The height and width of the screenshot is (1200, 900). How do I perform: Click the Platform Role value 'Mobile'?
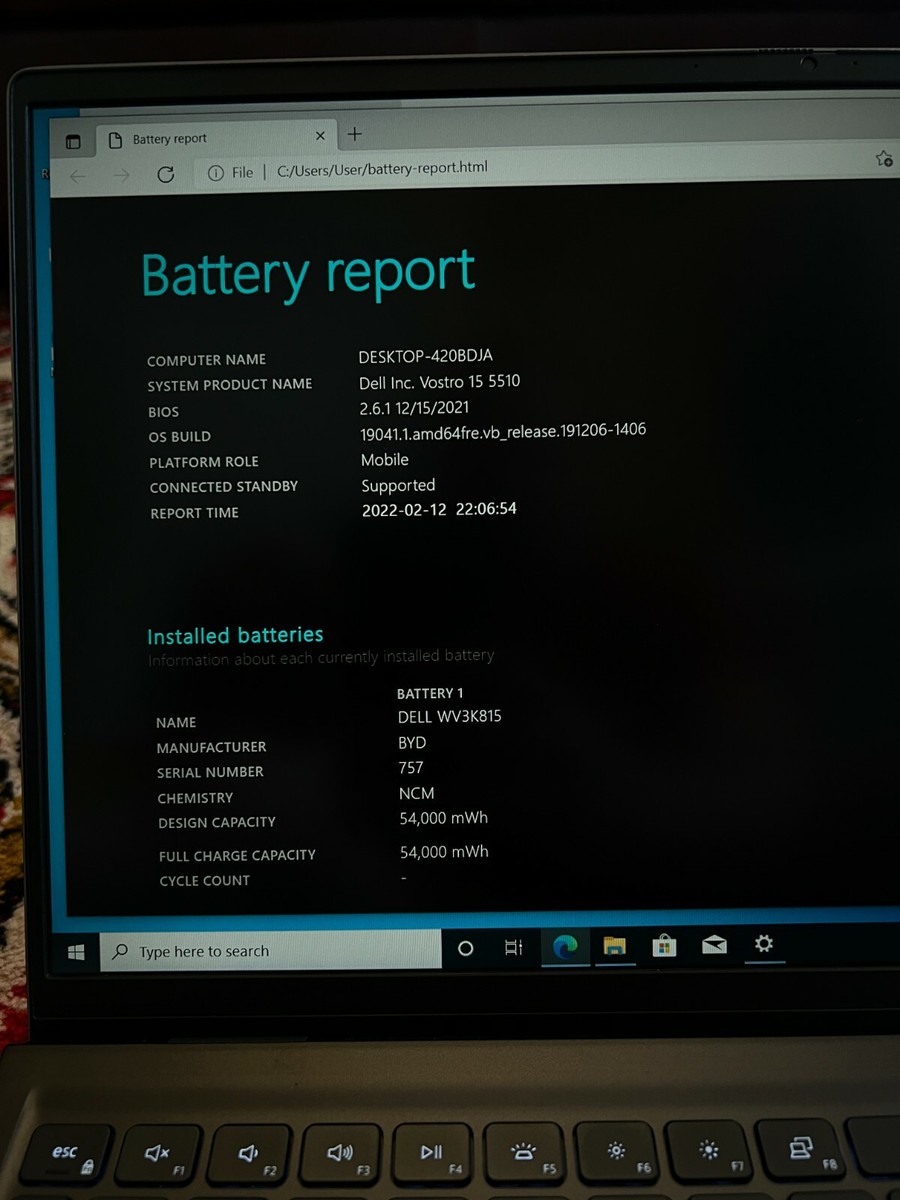tap(385, 460)
